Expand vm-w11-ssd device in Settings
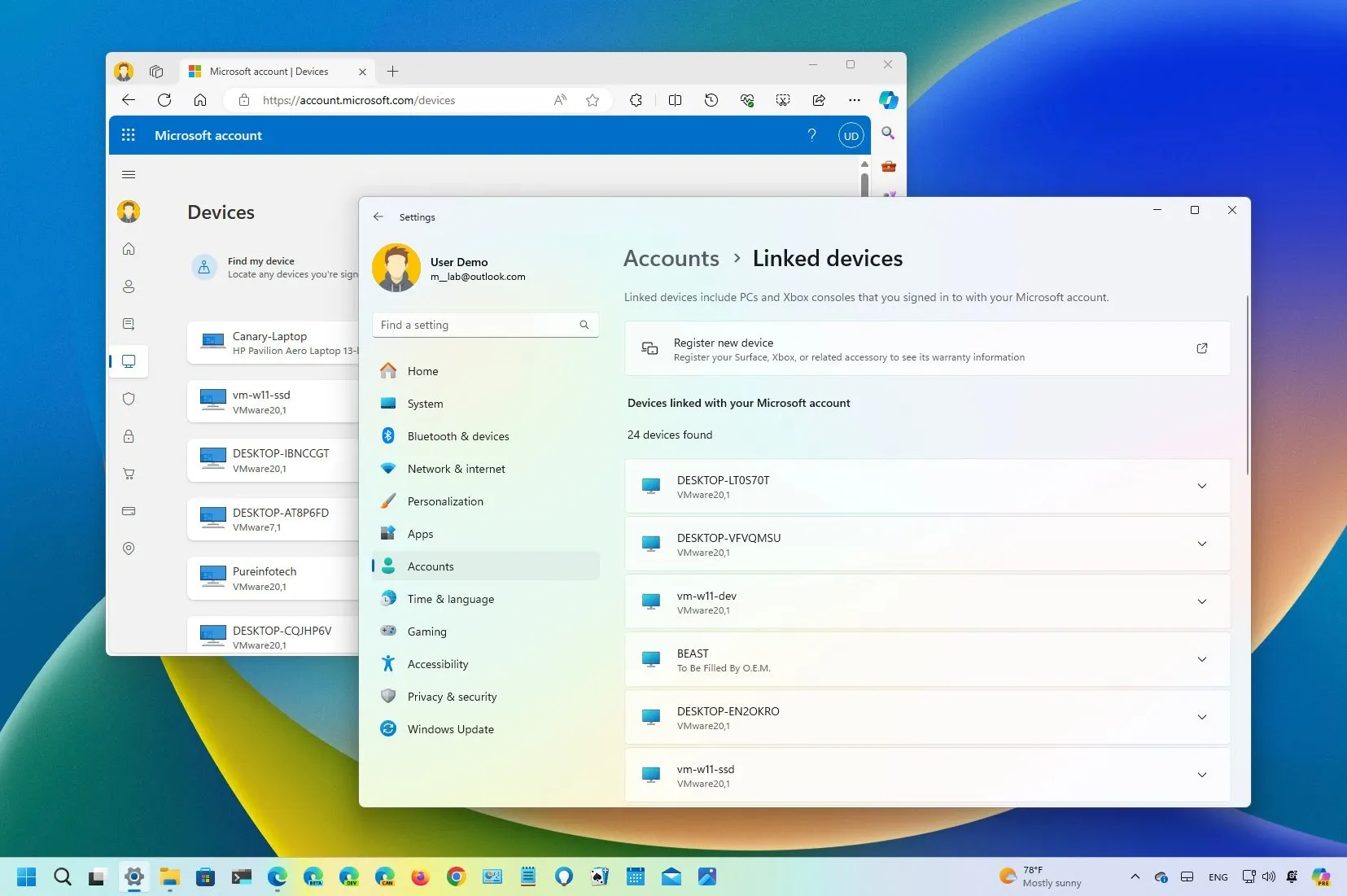This screenshot has width=1347, height=896. pos(1202,776)
